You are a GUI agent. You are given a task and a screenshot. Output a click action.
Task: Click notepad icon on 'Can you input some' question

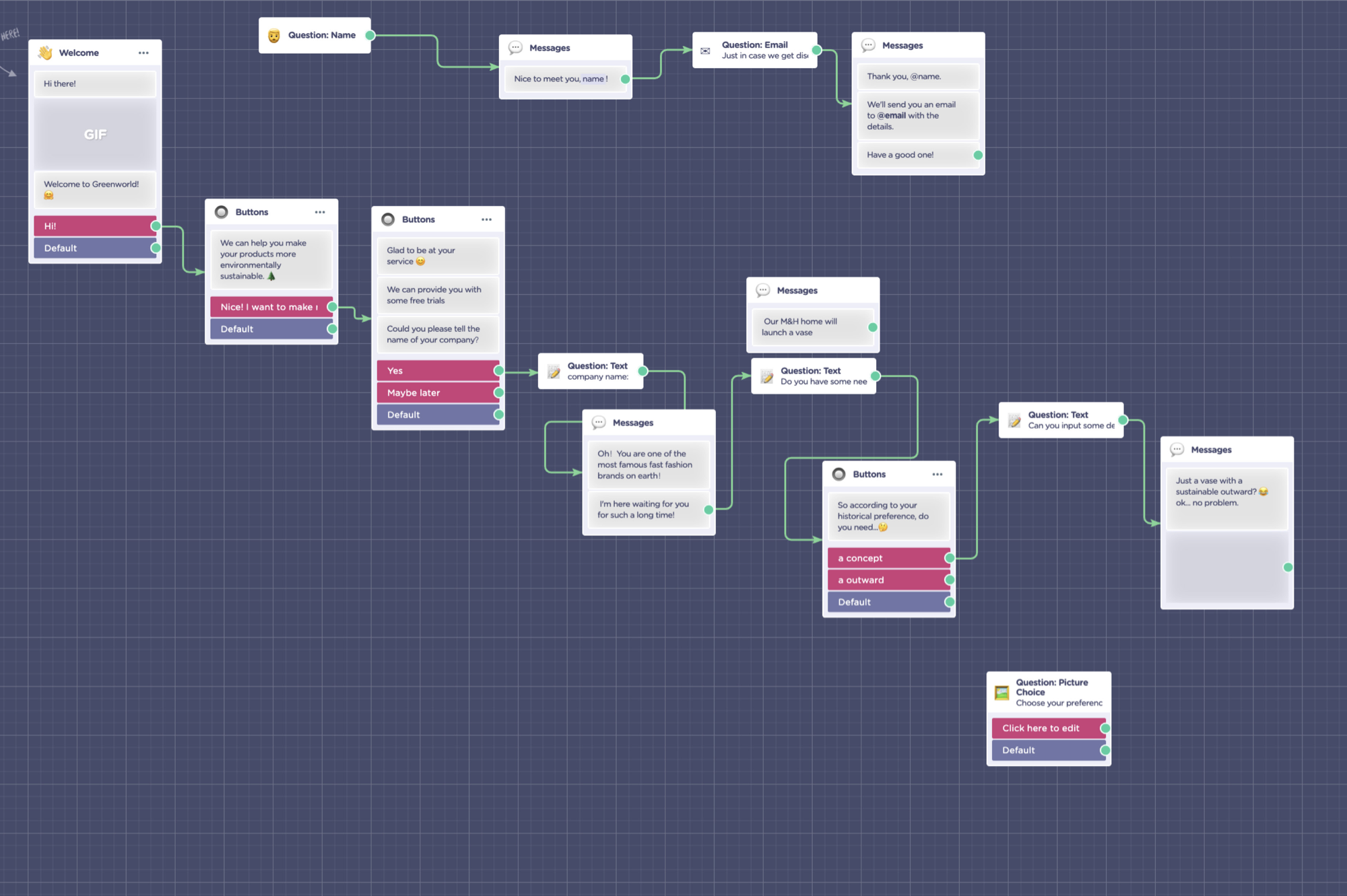tap(1014, 421)
